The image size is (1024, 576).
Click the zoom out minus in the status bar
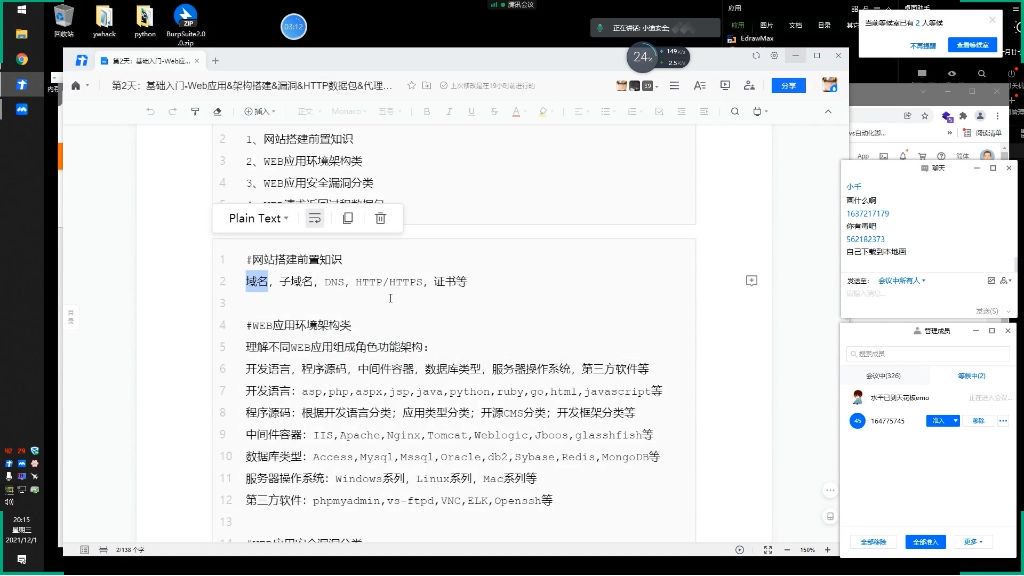pos(787,550)
